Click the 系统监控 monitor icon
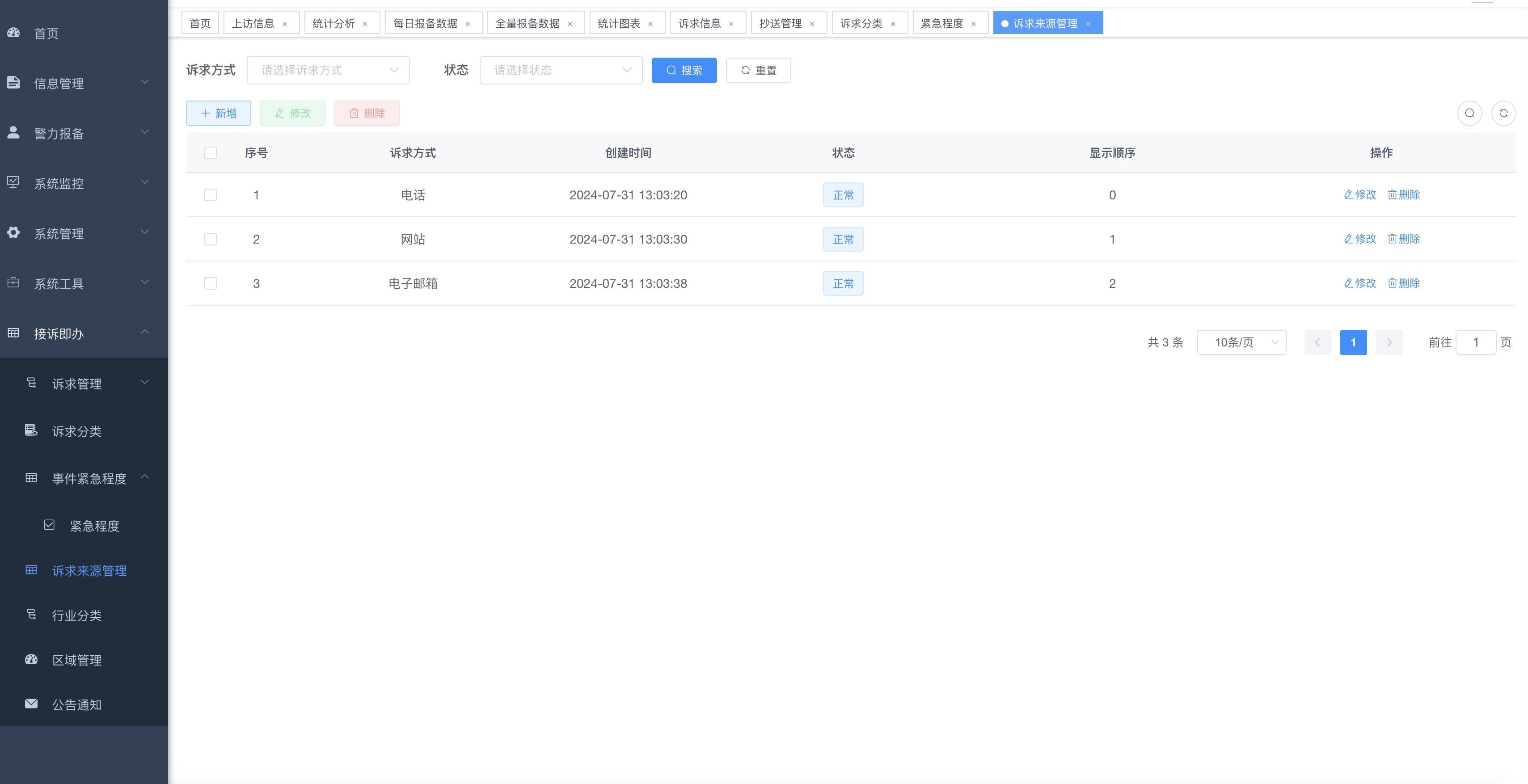Image resolution: width=1528 pixels, height=784 pixels. (14, 183)
